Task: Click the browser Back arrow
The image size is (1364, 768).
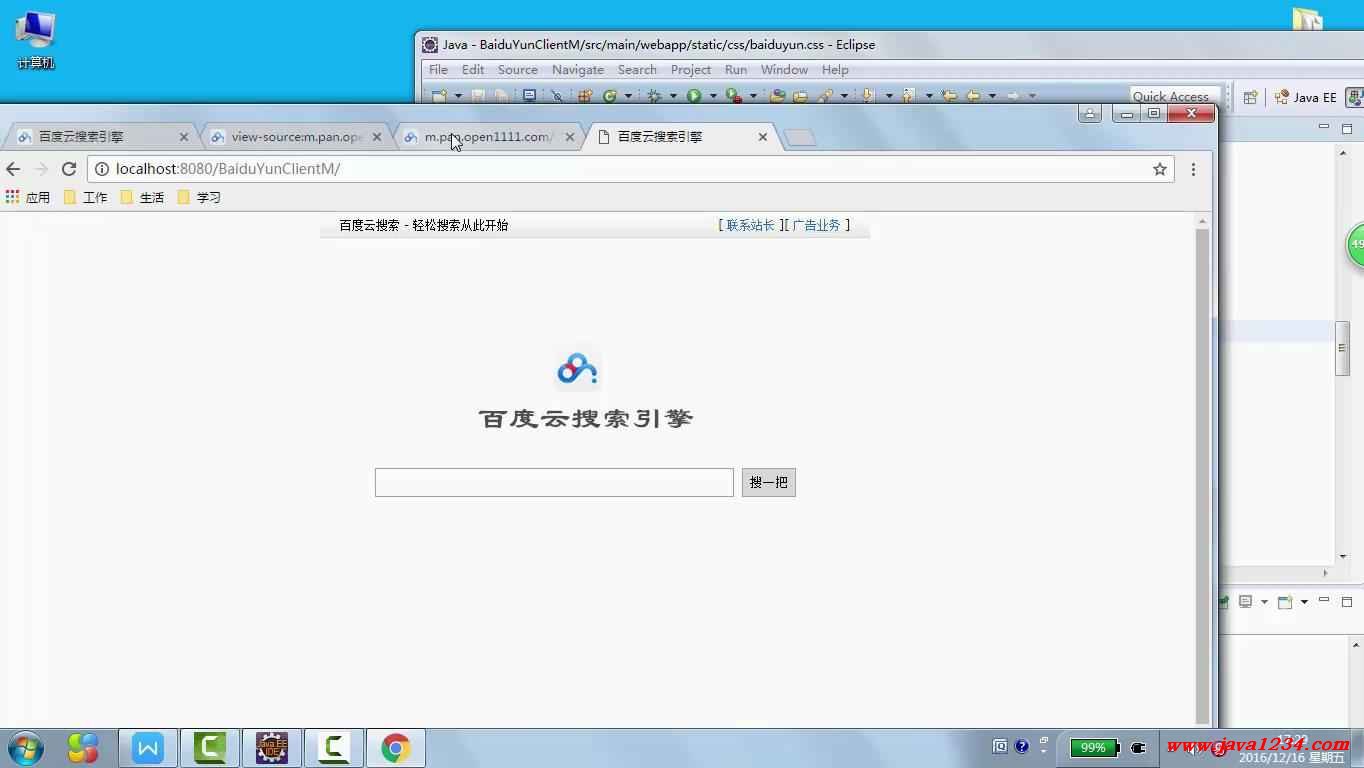Action: (x=13, y=169)
